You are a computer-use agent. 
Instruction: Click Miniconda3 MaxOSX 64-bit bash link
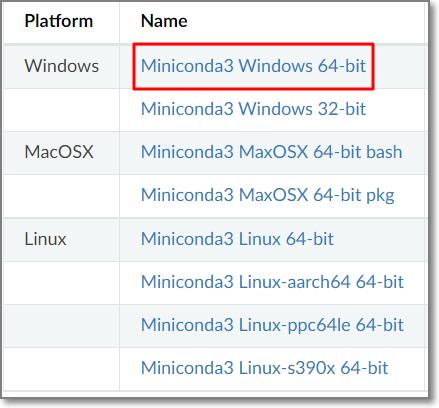(x=271, y=152)
